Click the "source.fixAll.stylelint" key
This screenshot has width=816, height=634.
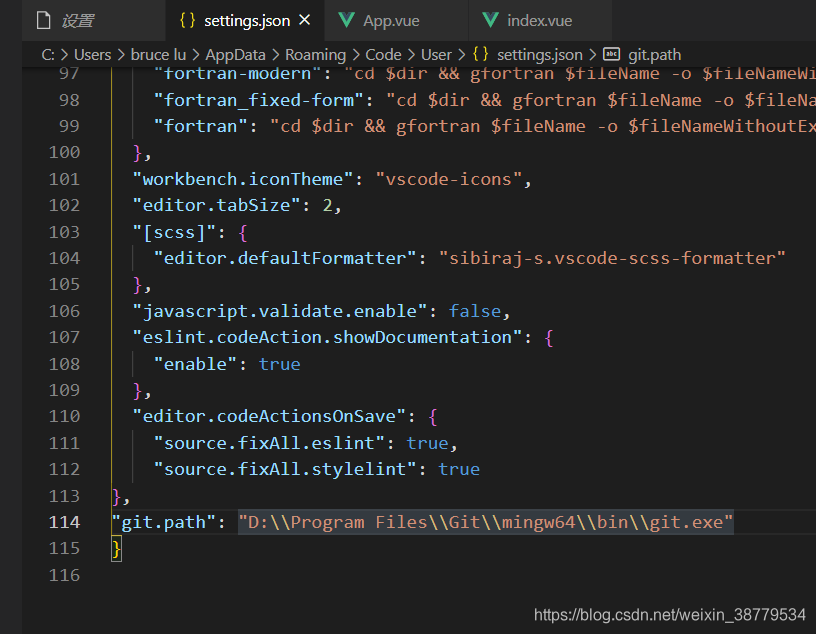(x=285, y=470)
